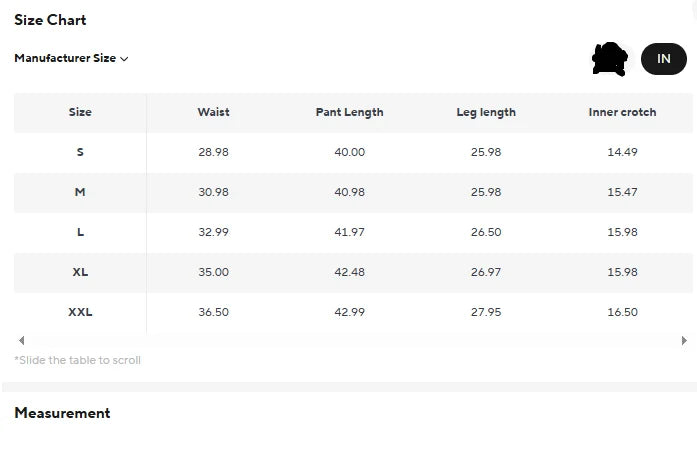Select the Waist column header
697x467 pixels.
(x=213, y=112)
